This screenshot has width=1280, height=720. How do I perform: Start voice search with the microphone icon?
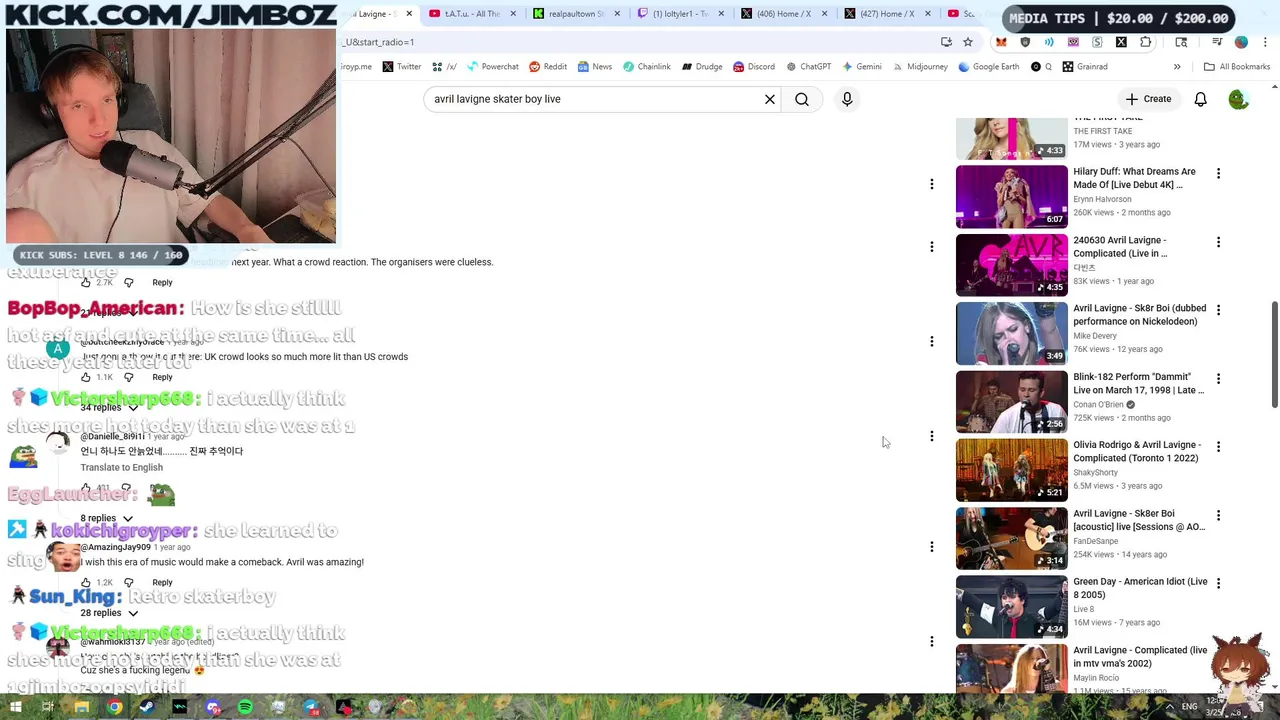(847, 99)
